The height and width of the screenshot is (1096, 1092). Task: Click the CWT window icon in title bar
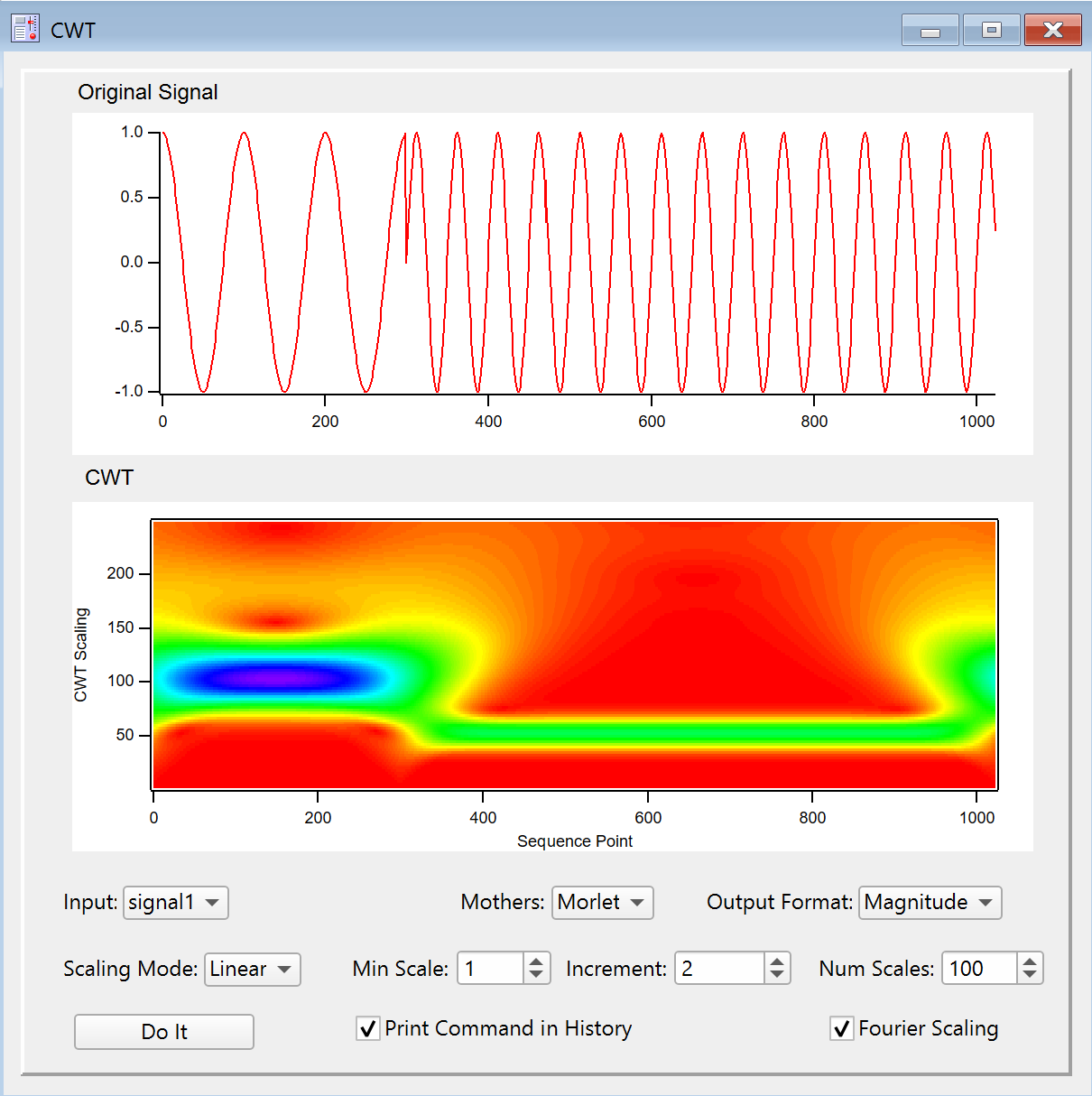(x=25, y=29)
